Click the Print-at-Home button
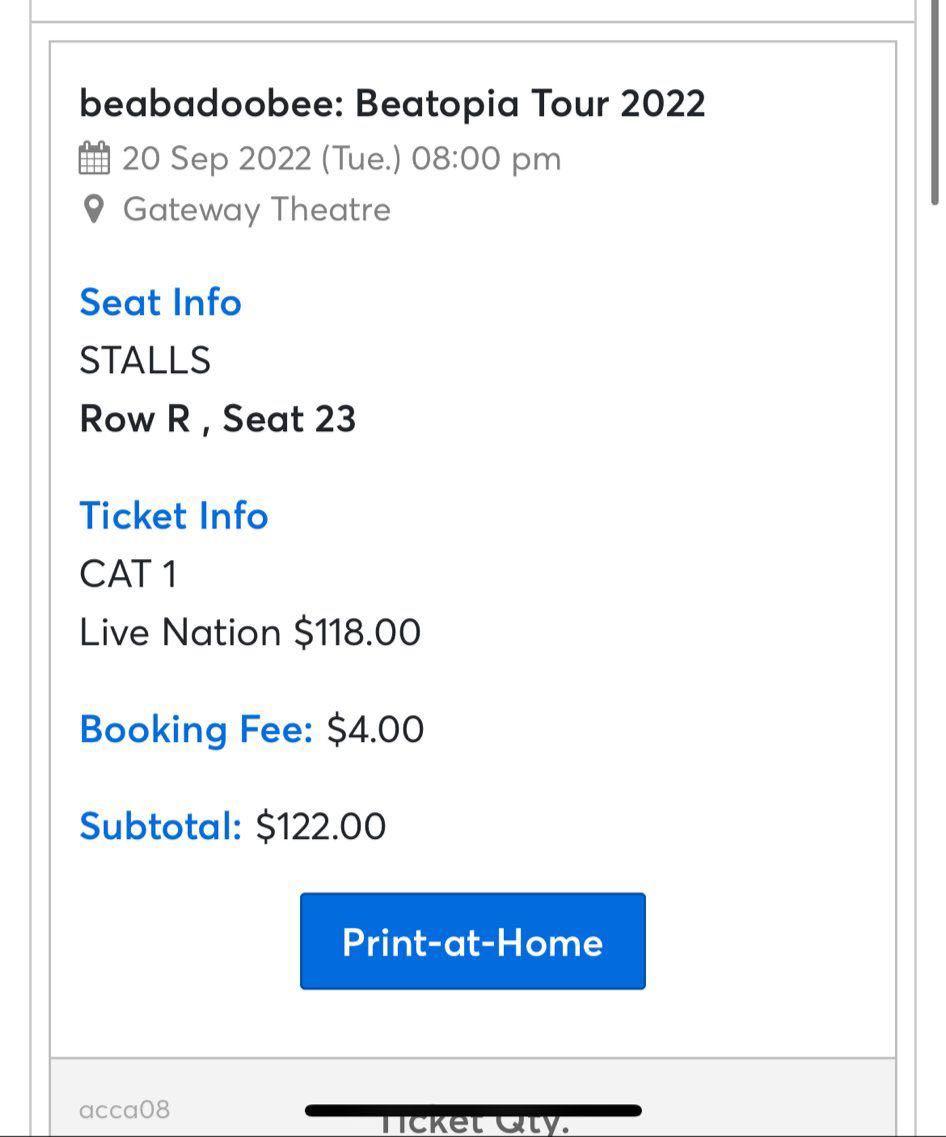 click(x=472, y=940)
